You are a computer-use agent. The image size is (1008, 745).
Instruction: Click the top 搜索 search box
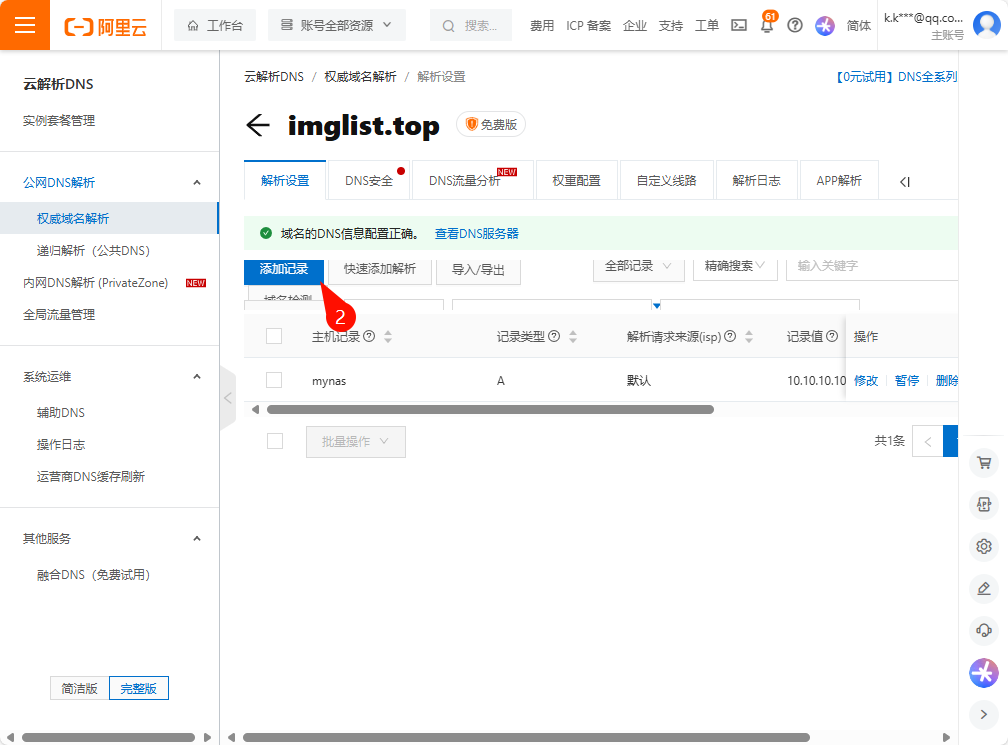click(x=471, y=25)
